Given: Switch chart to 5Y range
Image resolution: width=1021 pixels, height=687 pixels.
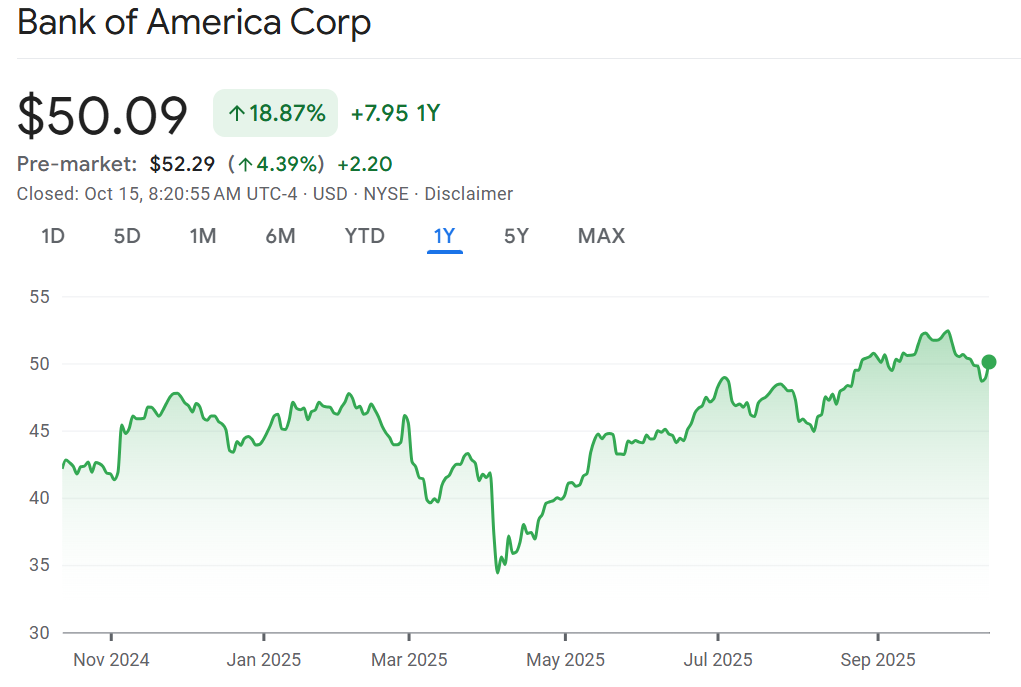Looking at the screenshot, I should [516, 236].
